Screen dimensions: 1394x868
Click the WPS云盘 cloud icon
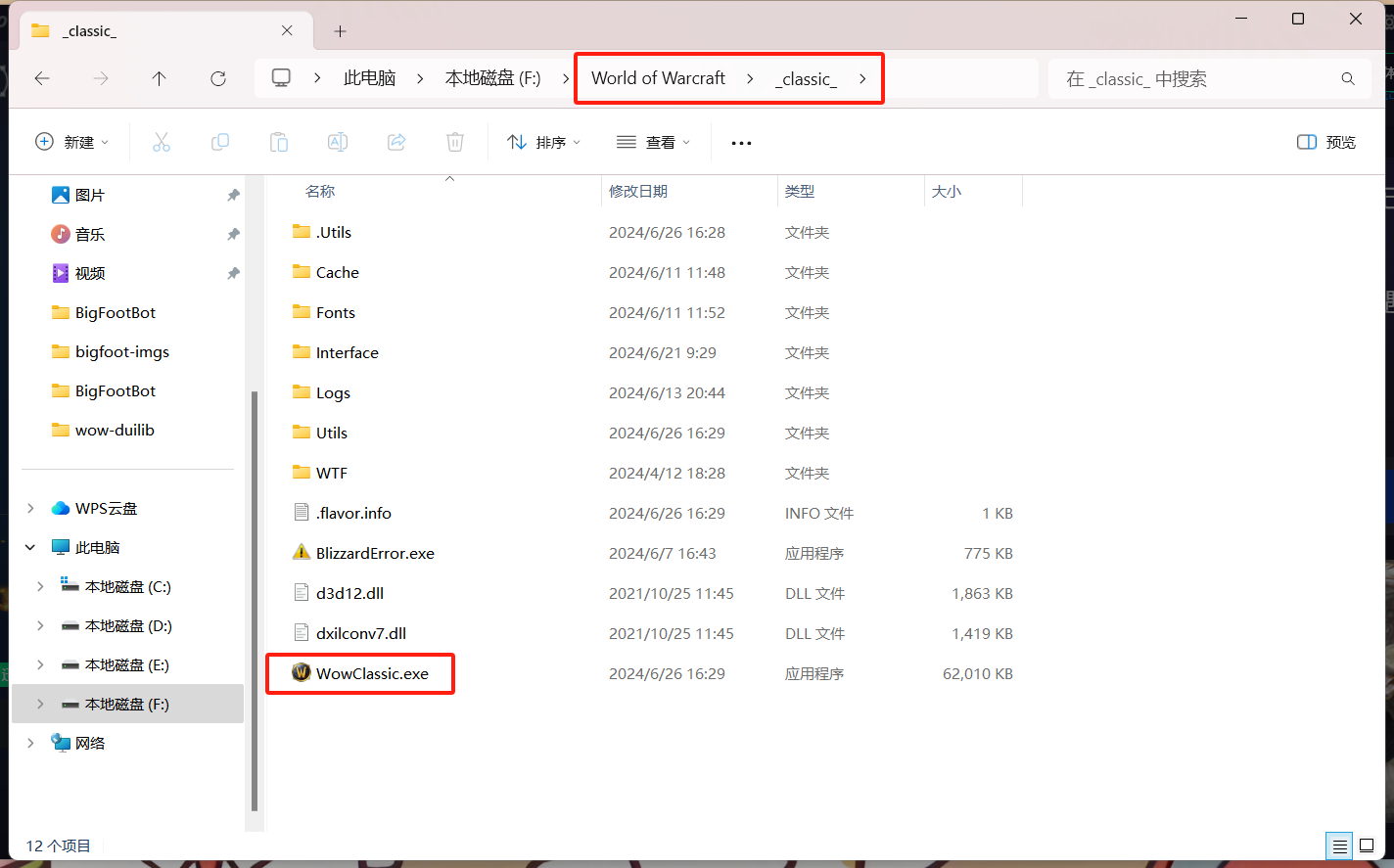[x=61, y=508]
